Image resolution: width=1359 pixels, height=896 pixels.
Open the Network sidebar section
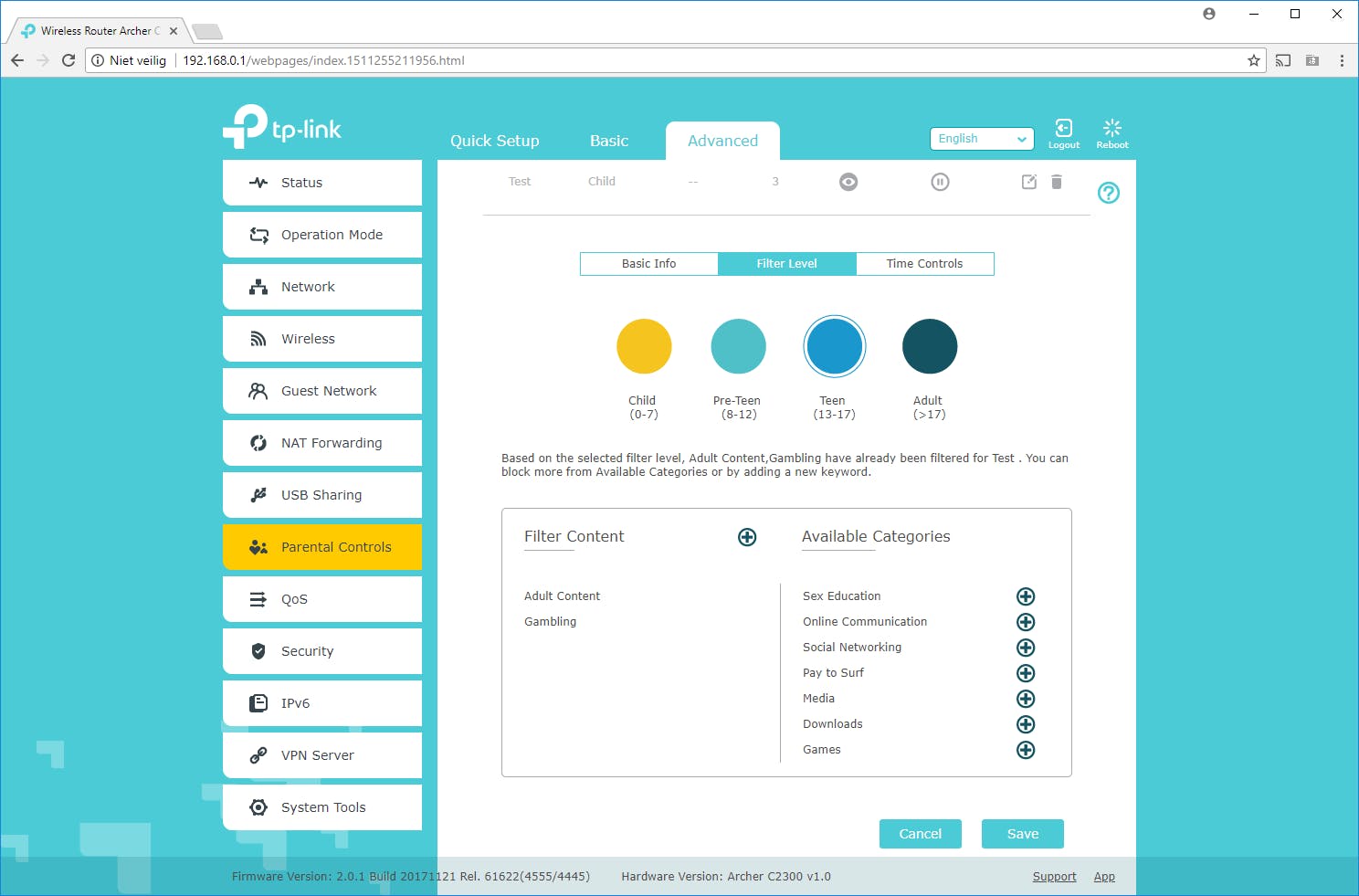click(322, 287)
